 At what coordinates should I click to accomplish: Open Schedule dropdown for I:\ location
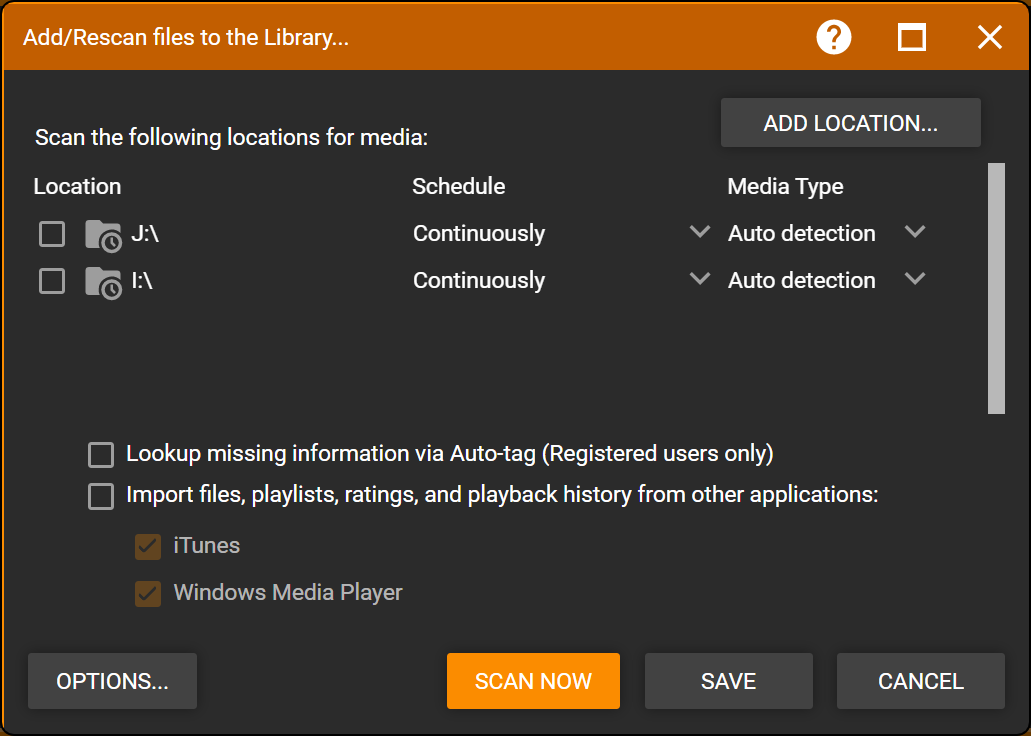click(700, 279)
